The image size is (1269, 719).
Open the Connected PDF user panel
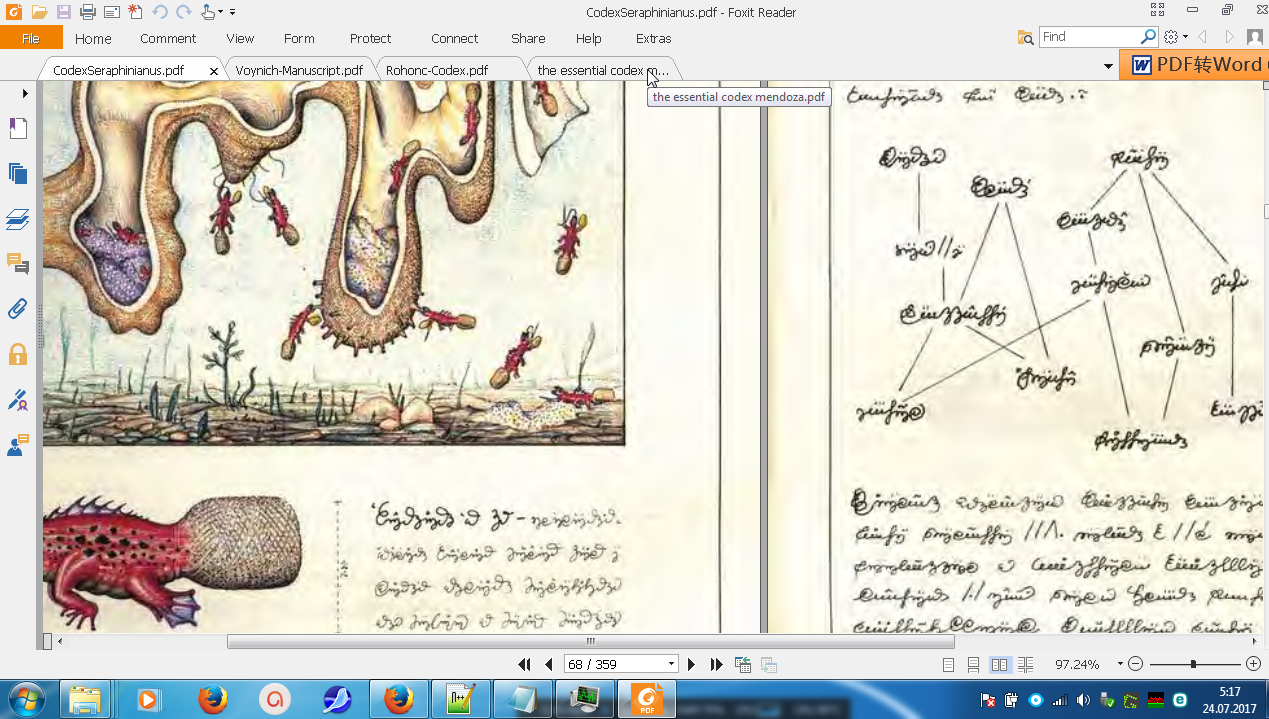(18, 445)
